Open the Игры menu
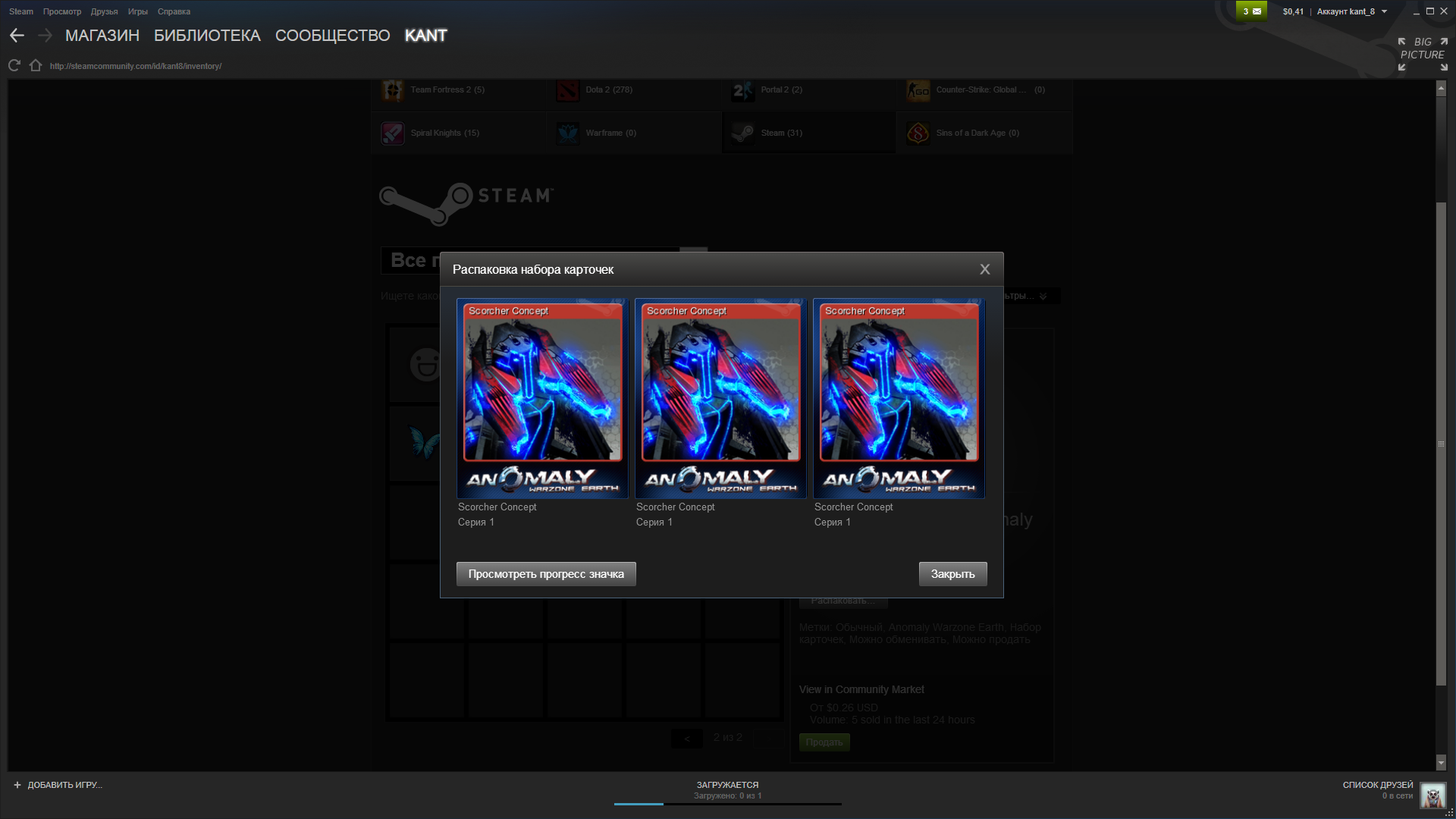The width and height of the screenshot is (1456, 819). (x=137, y=11)
